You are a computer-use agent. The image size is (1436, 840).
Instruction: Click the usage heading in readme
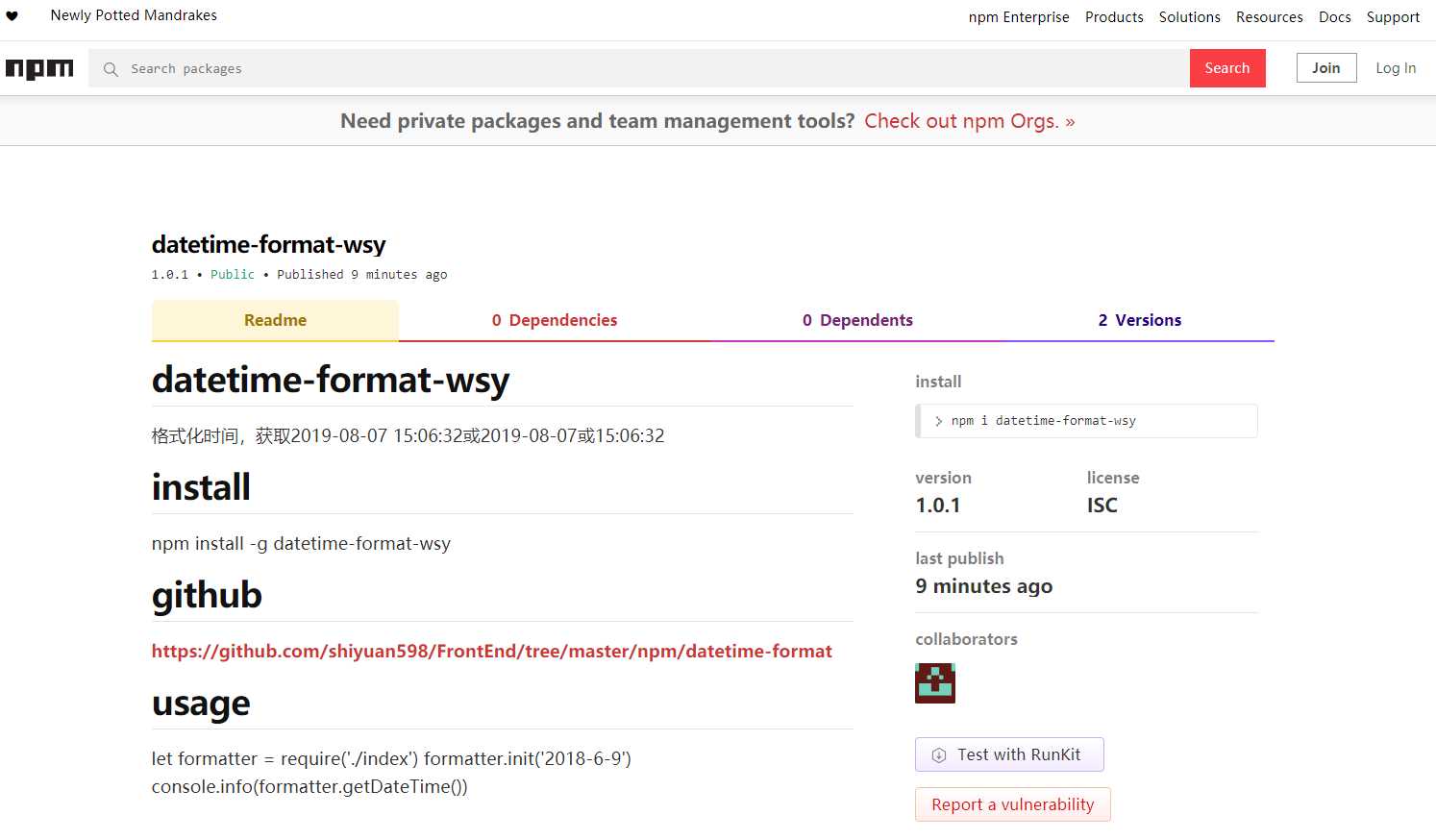click(201, 704)
